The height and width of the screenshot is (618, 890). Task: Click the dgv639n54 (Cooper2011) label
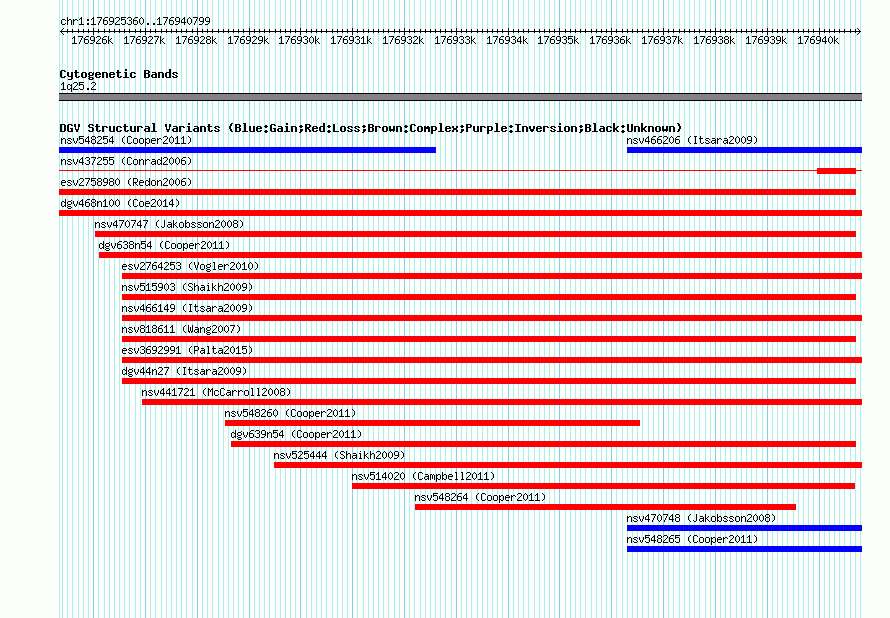(296, 434)
